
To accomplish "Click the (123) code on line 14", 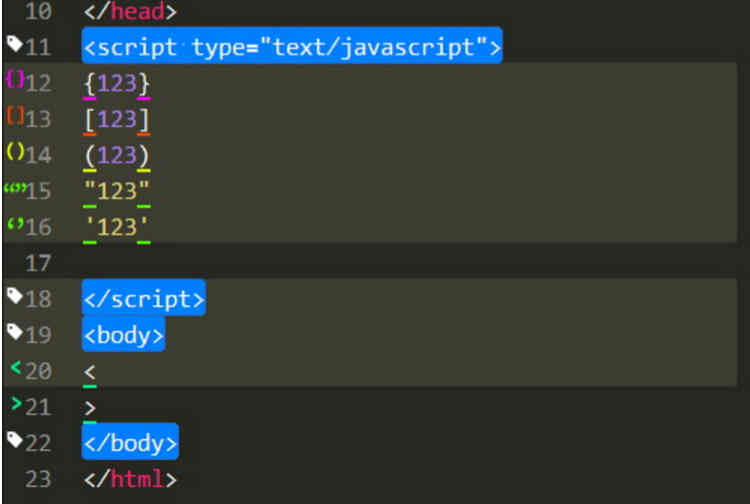I will (117, 155).
